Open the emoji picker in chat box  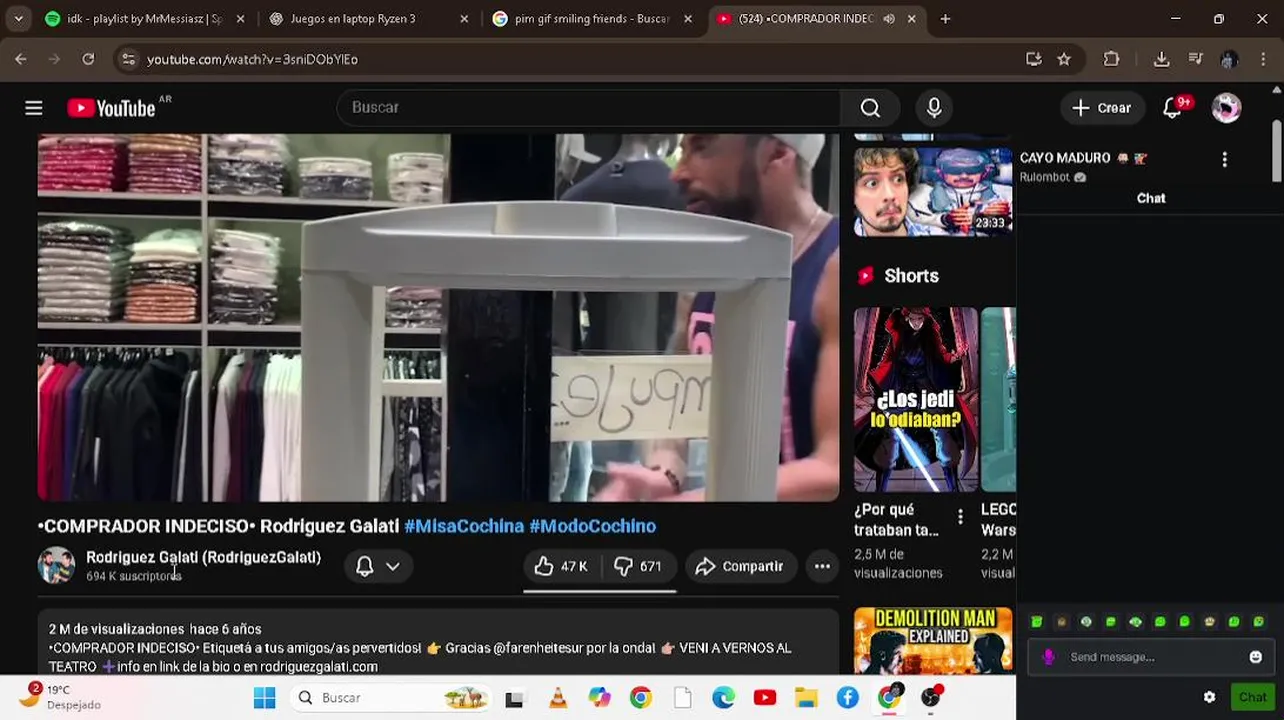click(1256, 657)
